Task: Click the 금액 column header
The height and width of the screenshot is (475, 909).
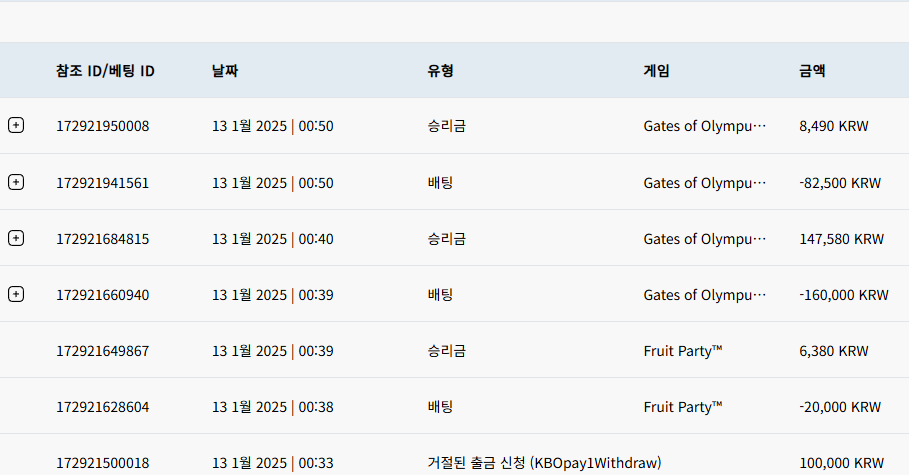Action: 812,71
